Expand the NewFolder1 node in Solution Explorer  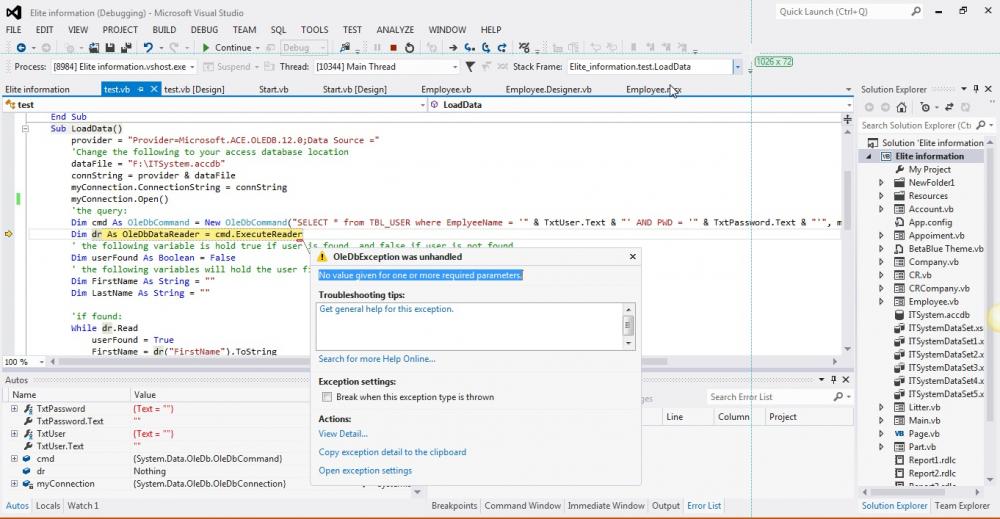coord(881,182)
